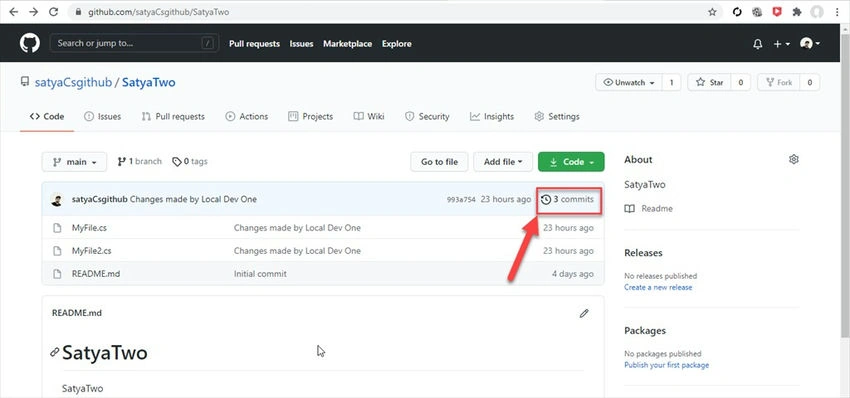The width and height of the screenshot is (850, 398).
Task: Switch to the Projects tab
Action: 311,117
